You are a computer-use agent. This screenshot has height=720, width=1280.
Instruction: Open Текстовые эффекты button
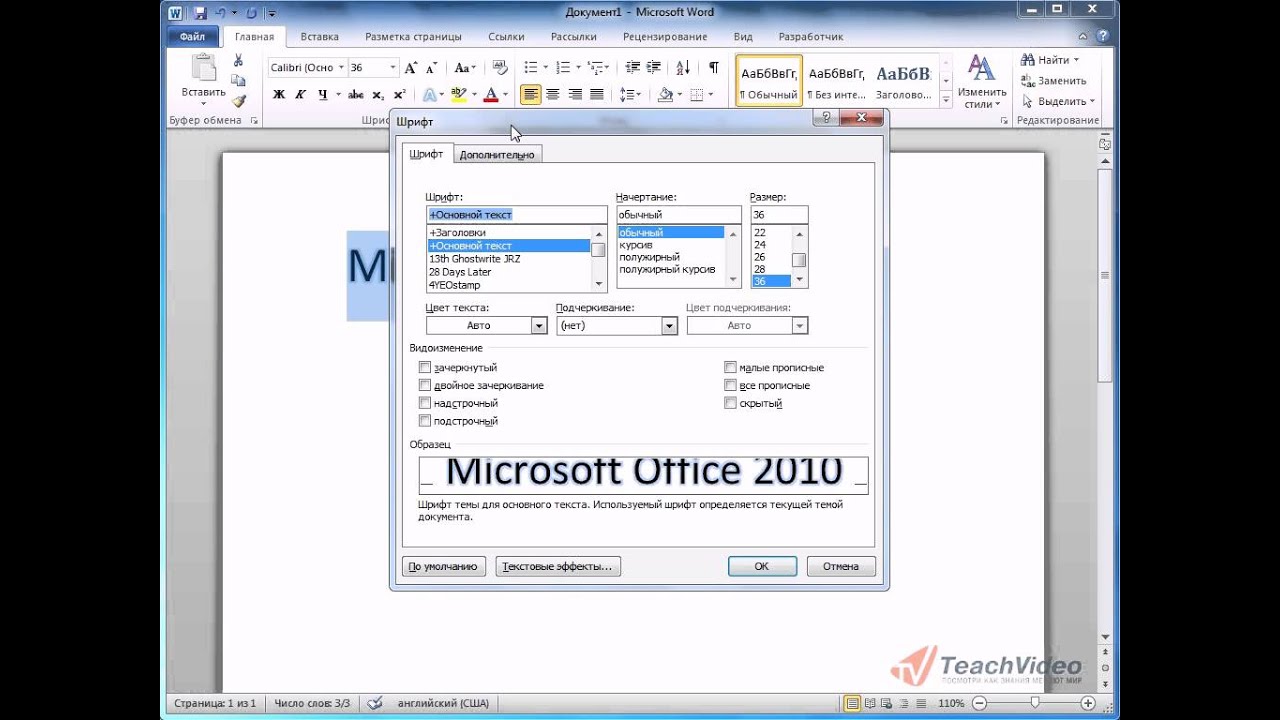tap(557, 566)
